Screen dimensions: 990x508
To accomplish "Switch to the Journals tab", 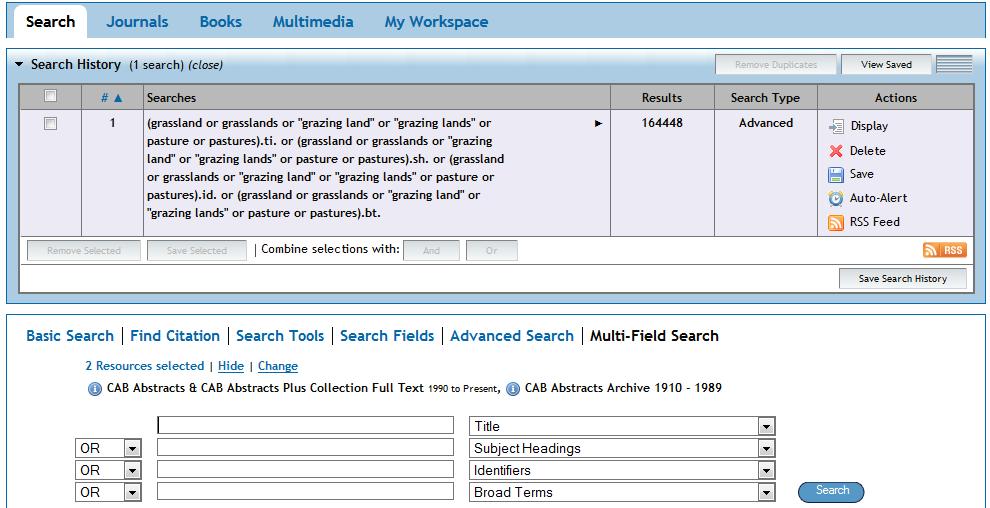I will click(x=137, y=21).
